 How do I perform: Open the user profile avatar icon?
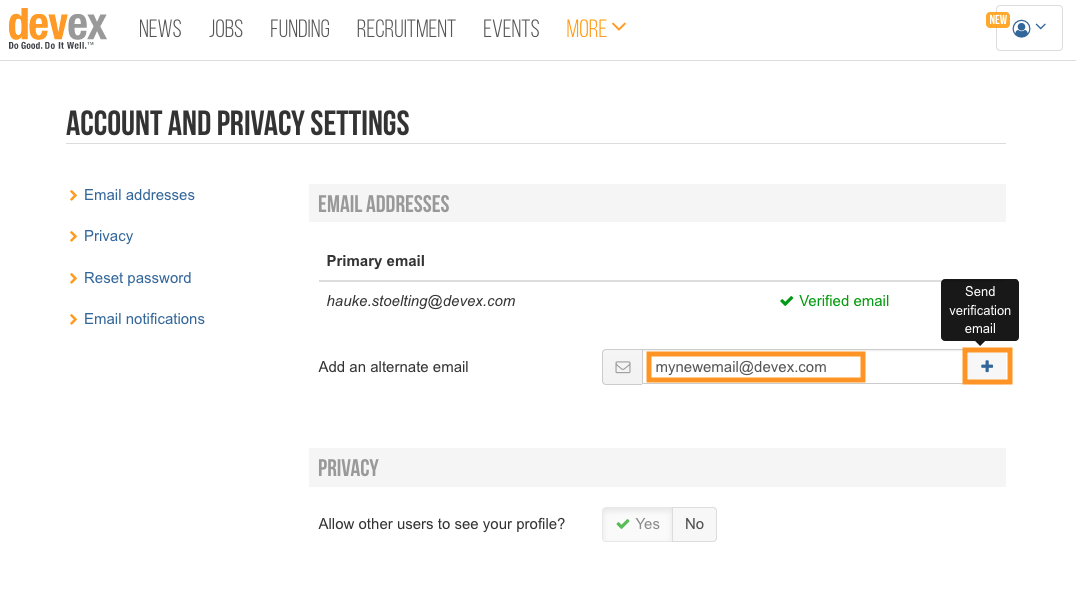click(x=1021, y=28)
